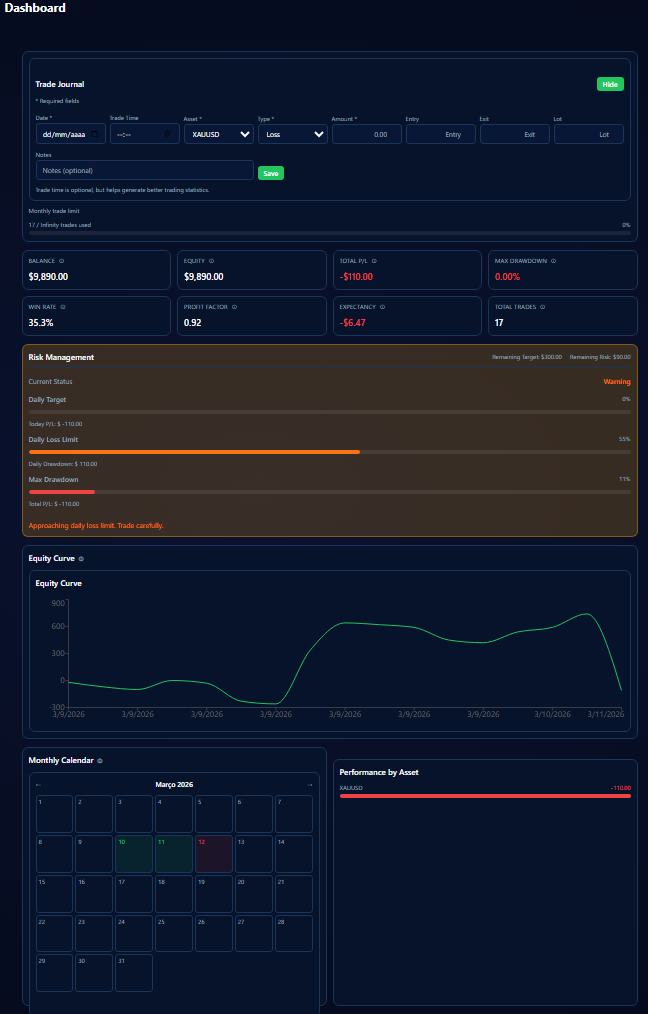
Task: Open the Asset dropdown showing XAUUSD
Action: (218, 134)
